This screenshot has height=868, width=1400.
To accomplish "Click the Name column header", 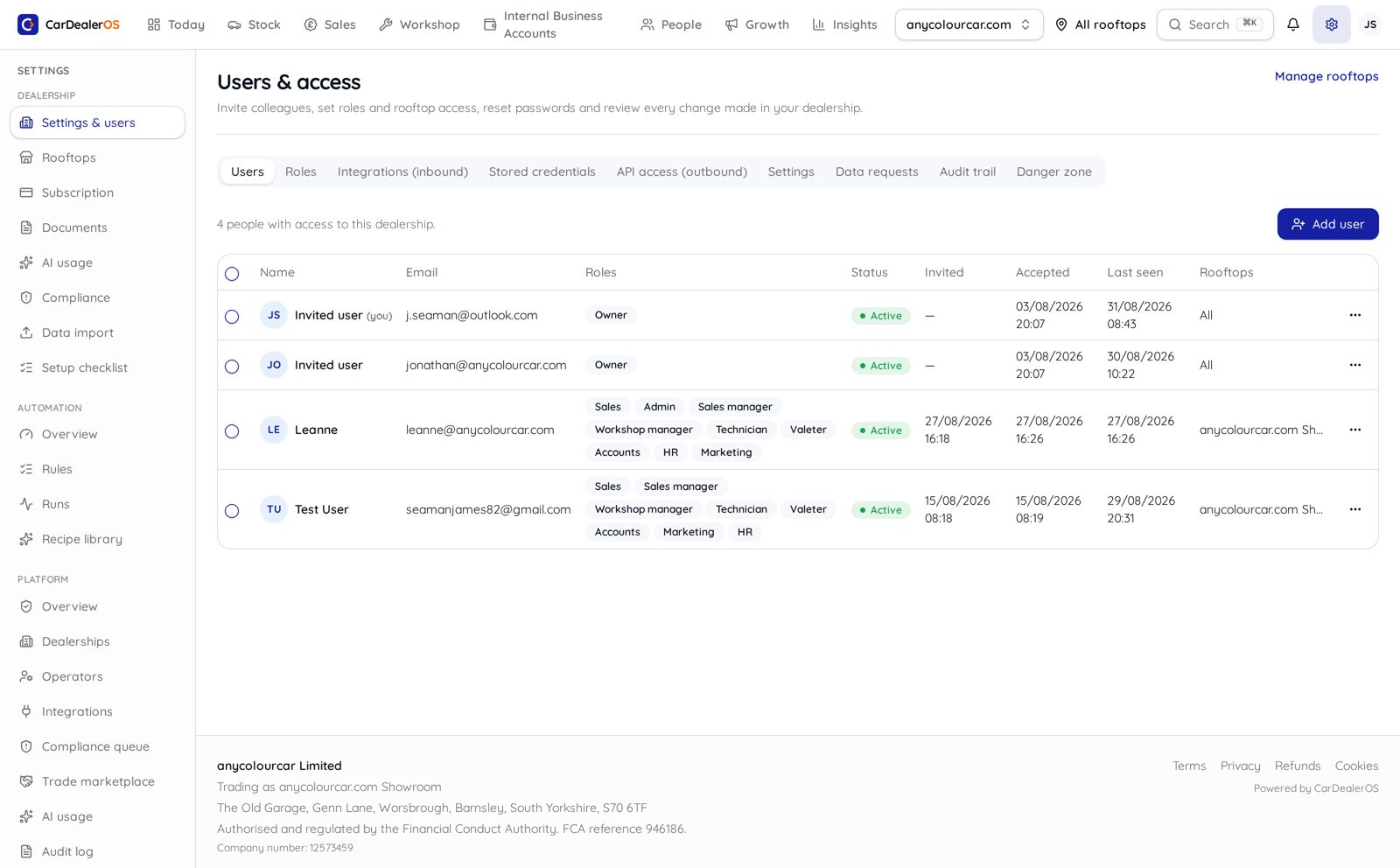I will click(x=276, y=272).
